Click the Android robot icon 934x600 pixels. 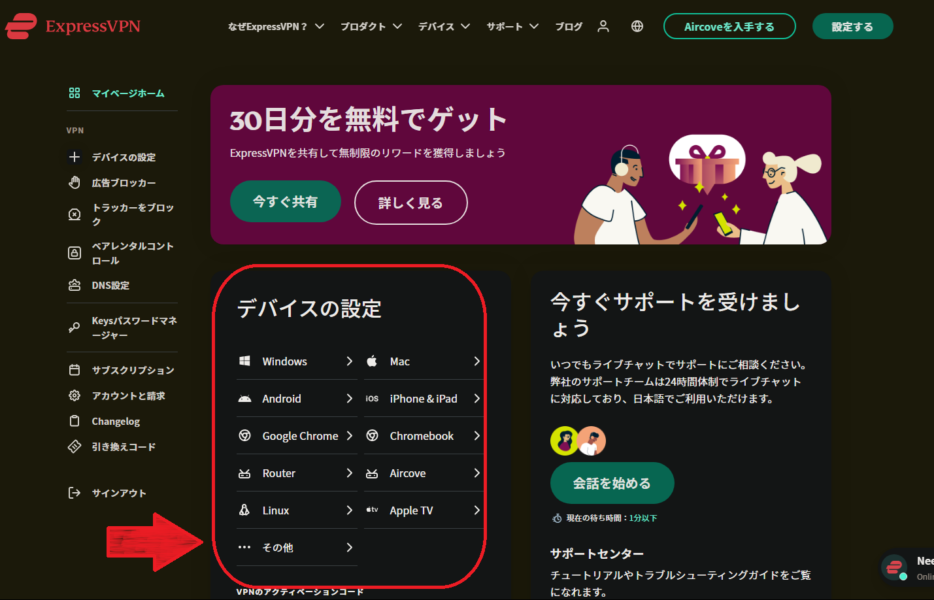(x=244, y=399)
